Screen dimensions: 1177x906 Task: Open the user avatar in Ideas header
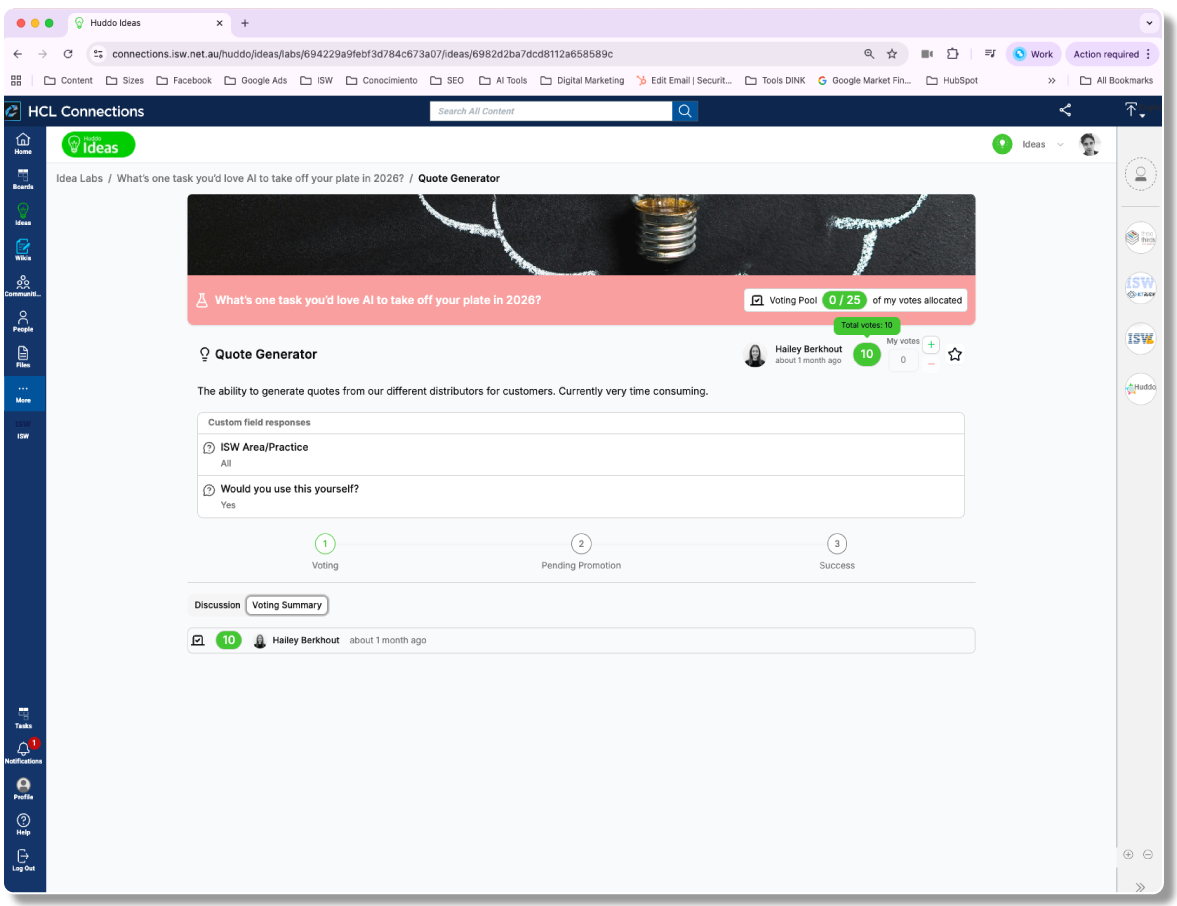coord(1090,144)
